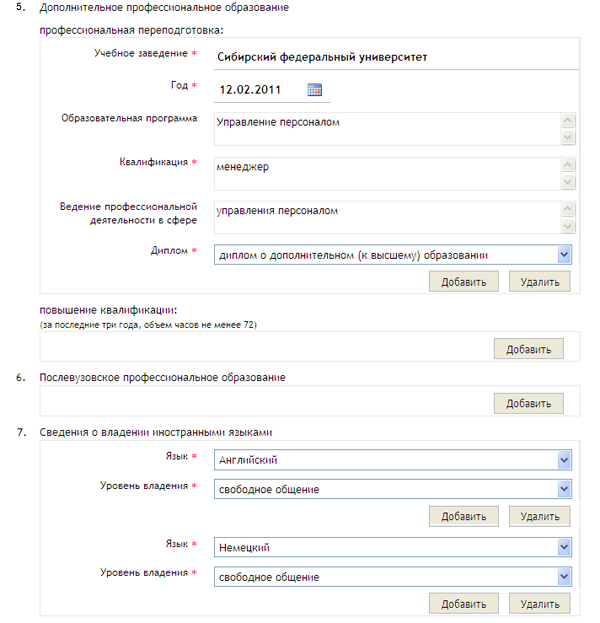Viewport: 600px width, 623px height.
Task: Click the Год date input field
Action: point(258,90)
